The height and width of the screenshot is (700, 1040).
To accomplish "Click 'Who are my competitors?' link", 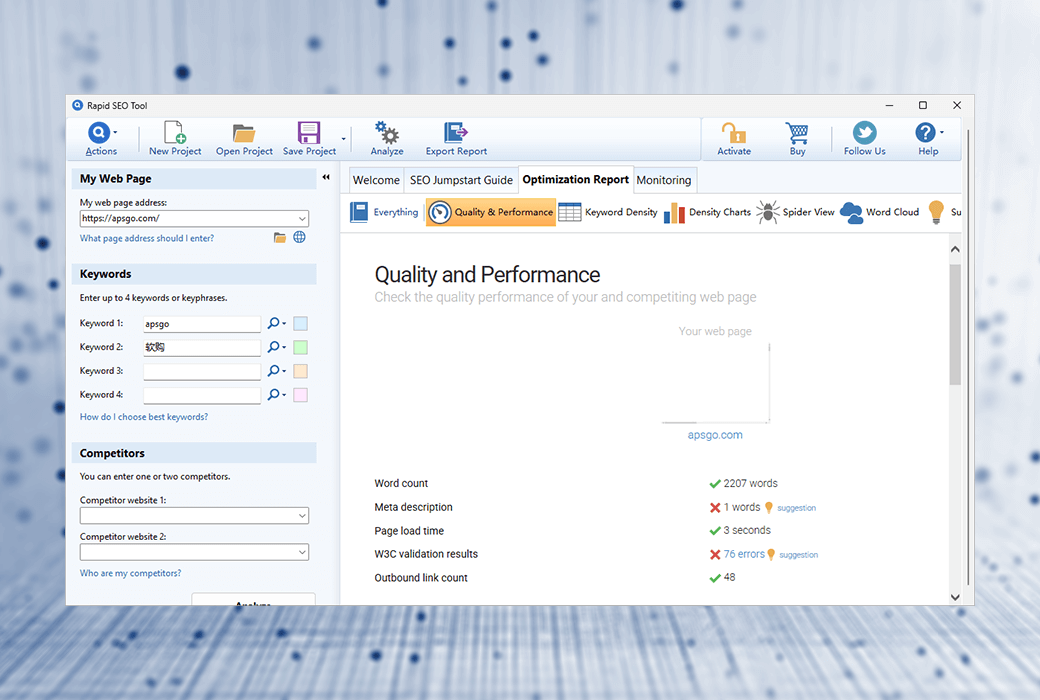I will pos(130,573).
